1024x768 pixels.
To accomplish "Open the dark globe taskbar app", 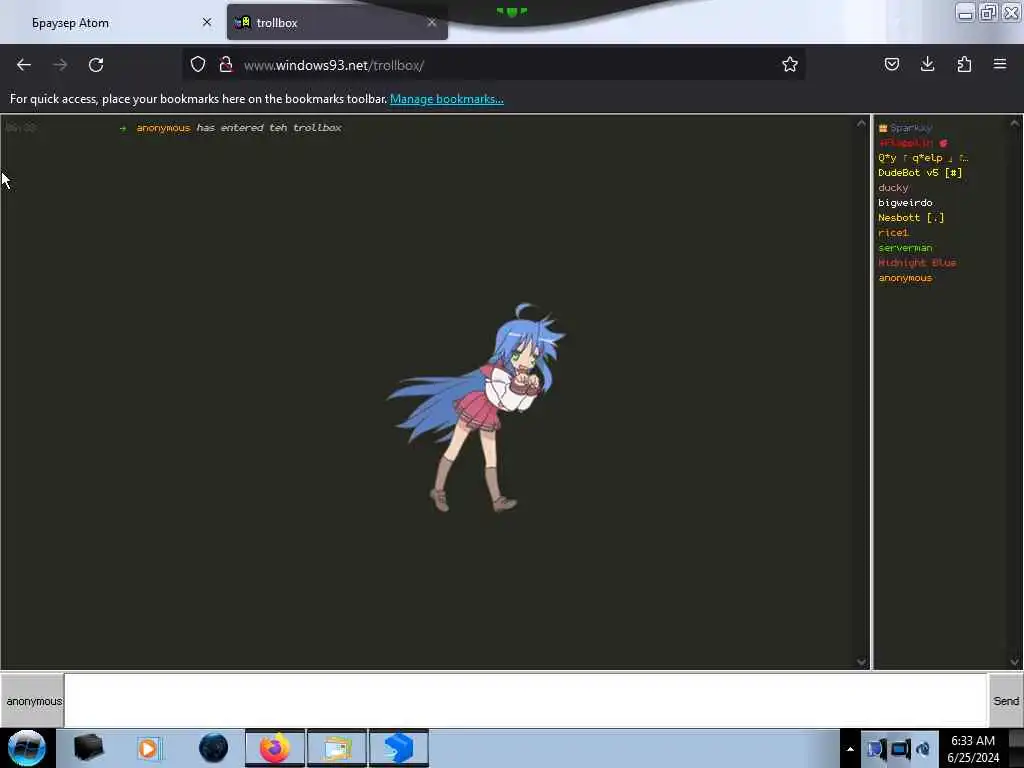I will [x=213, y=748].
